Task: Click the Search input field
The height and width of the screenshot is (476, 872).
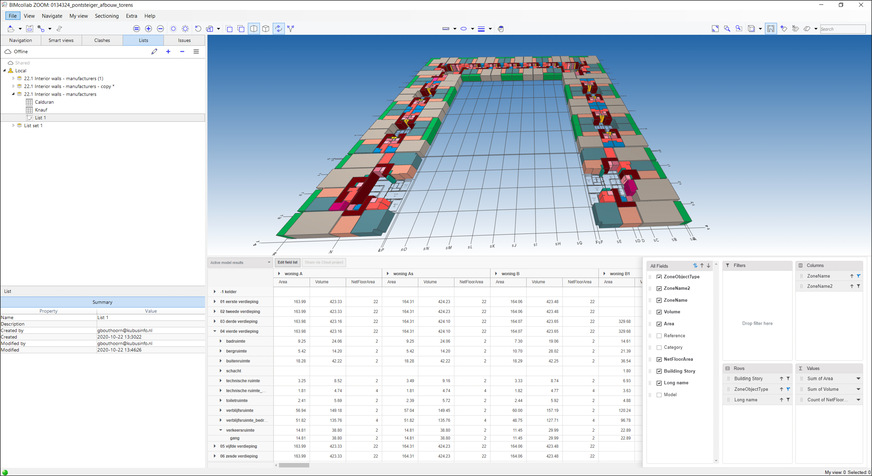Action: (x=842, y=29)
